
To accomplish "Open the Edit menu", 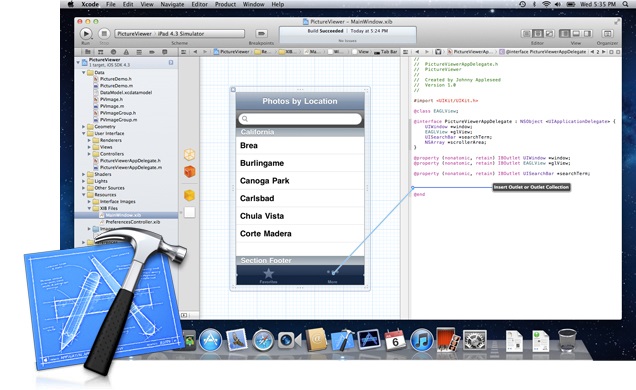I will coord(128,4).
